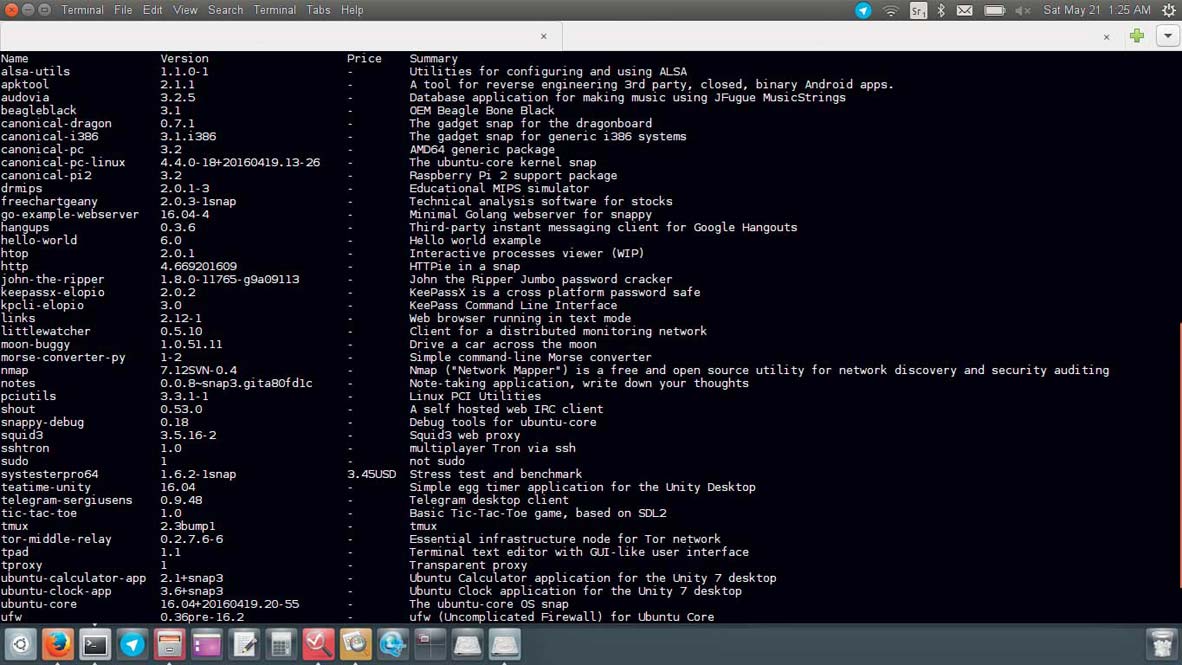Click summary 'multiplayer Tron via ssh'

492,448
